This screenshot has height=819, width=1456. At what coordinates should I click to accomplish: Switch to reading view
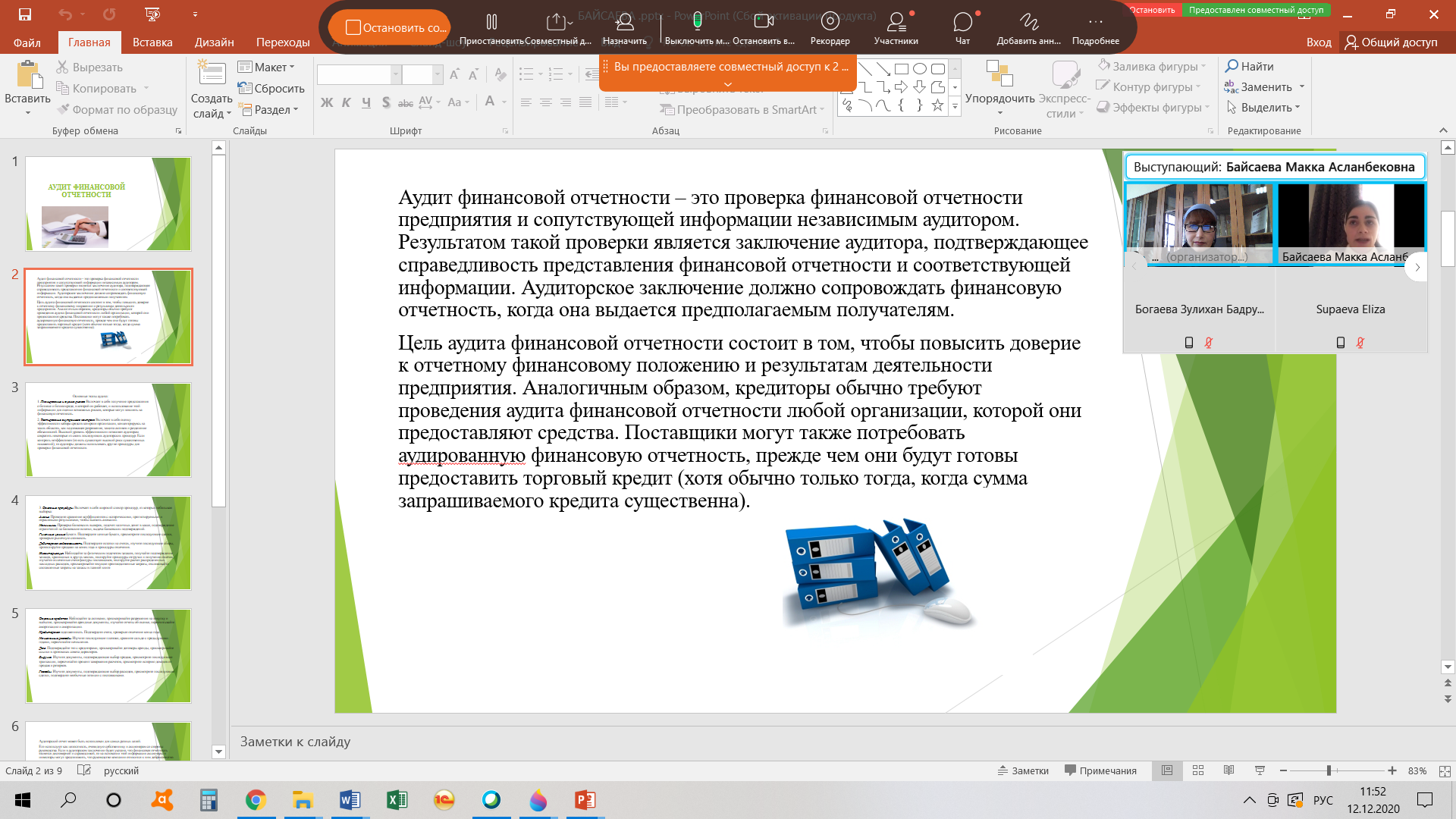pyautogui.click(x=1228, y=770)
